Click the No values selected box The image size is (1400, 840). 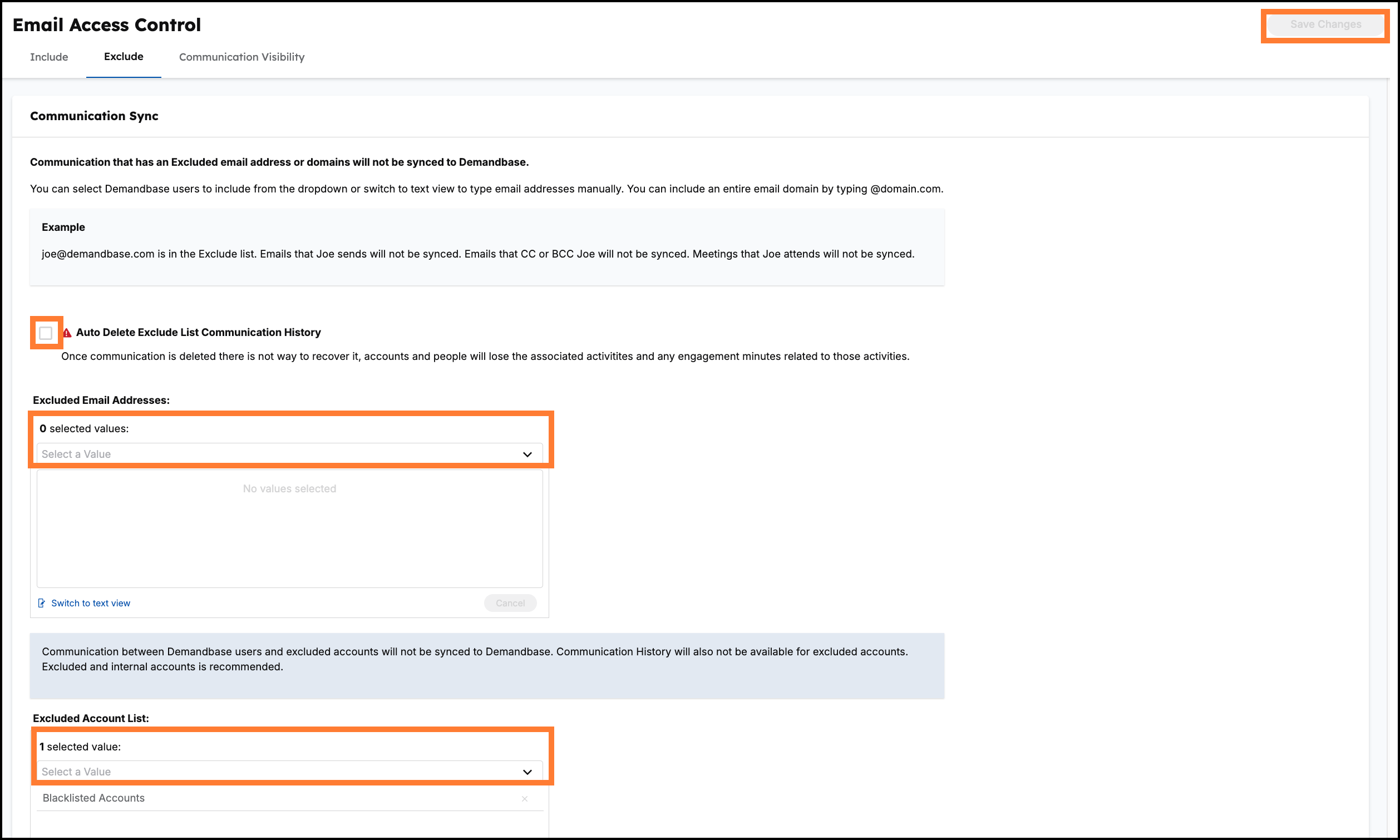(x=289, y=529)
